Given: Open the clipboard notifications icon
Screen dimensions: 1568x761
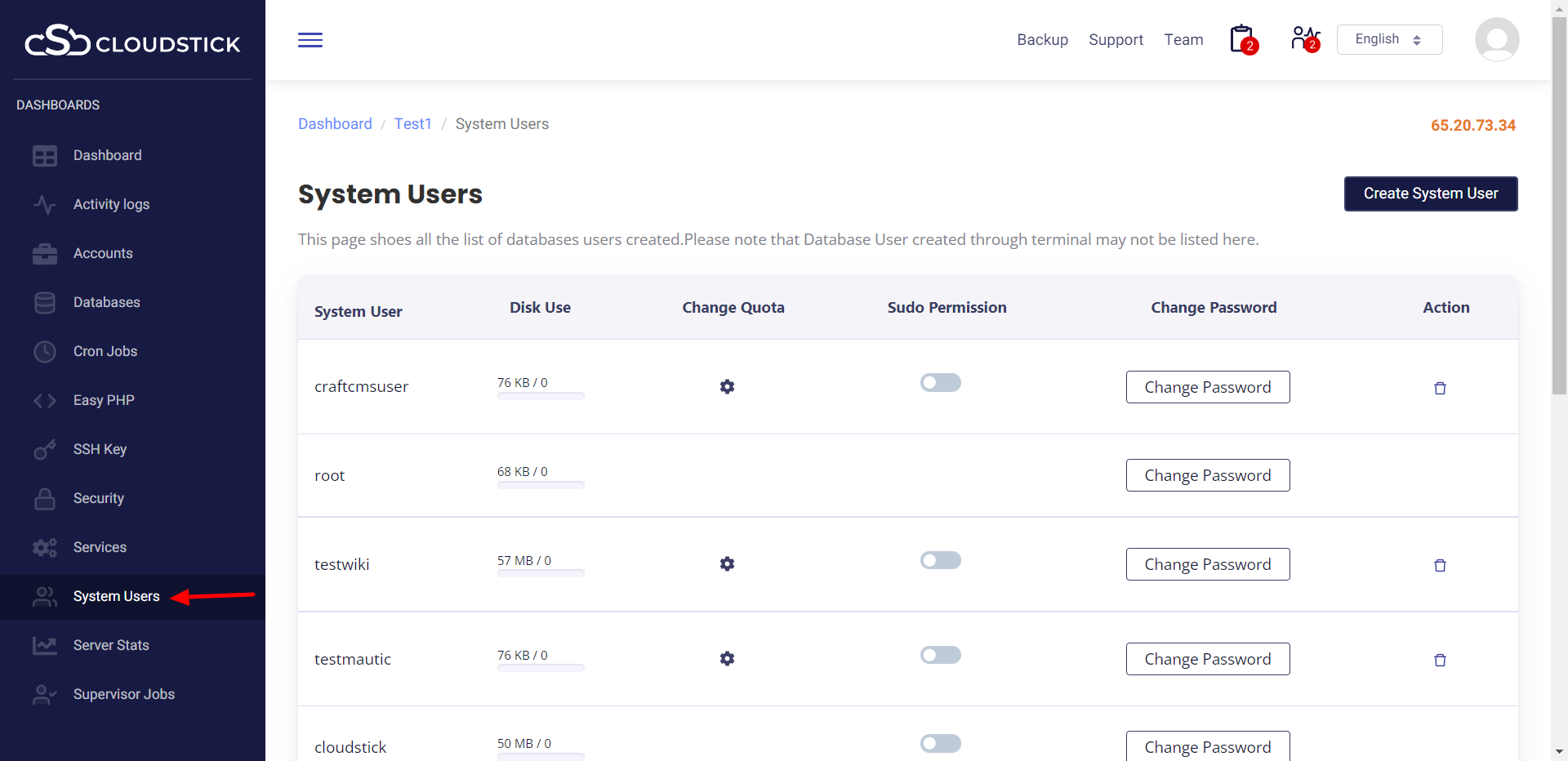Looking at the screenshot, I should 1242,39.
